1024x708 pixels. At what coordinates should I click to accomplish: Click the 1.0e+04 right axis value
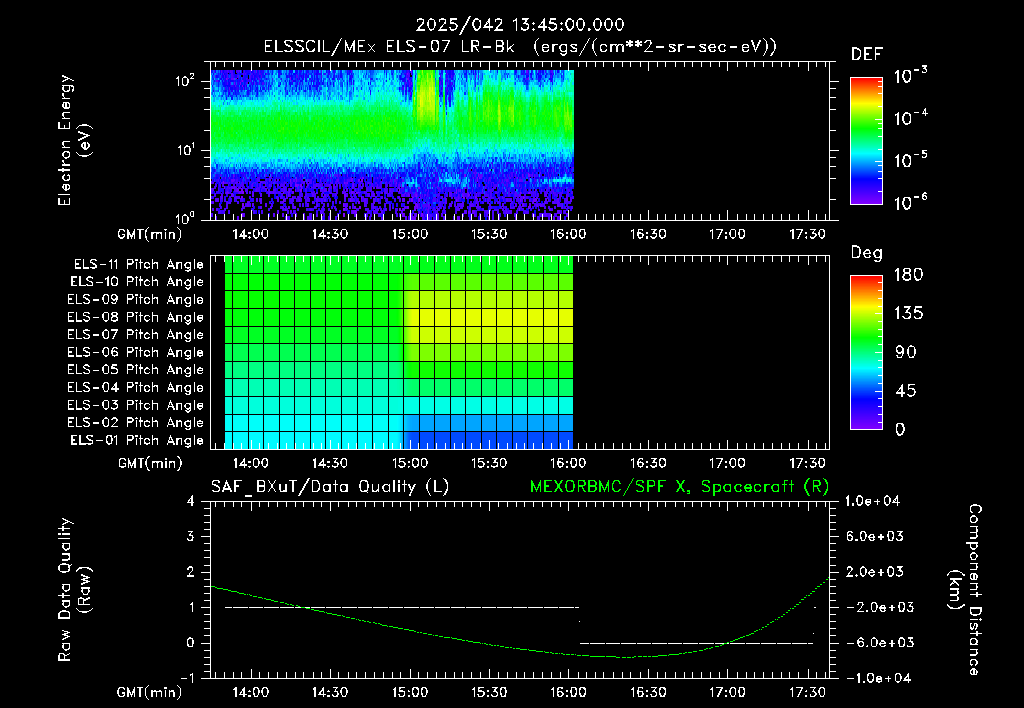coord(872,501)
